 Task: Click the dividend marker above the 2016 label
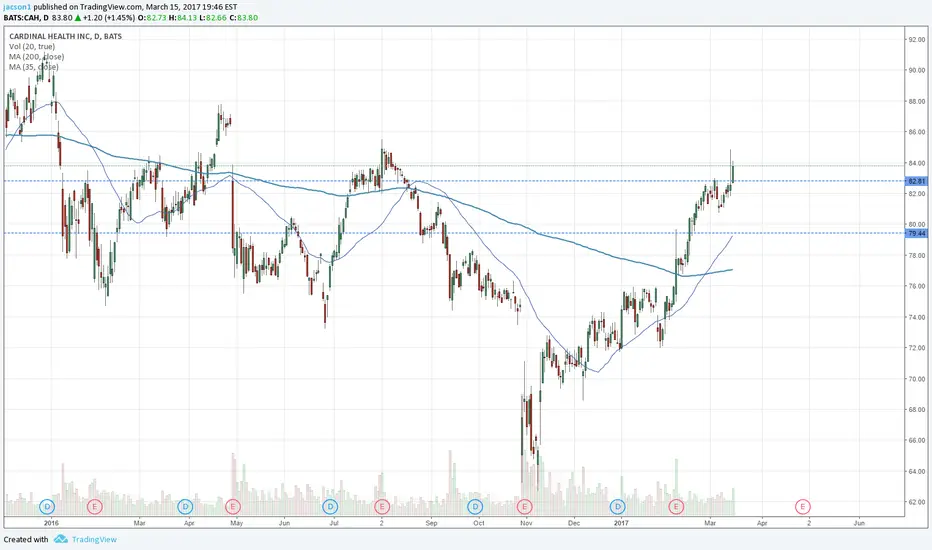(47, 507)
